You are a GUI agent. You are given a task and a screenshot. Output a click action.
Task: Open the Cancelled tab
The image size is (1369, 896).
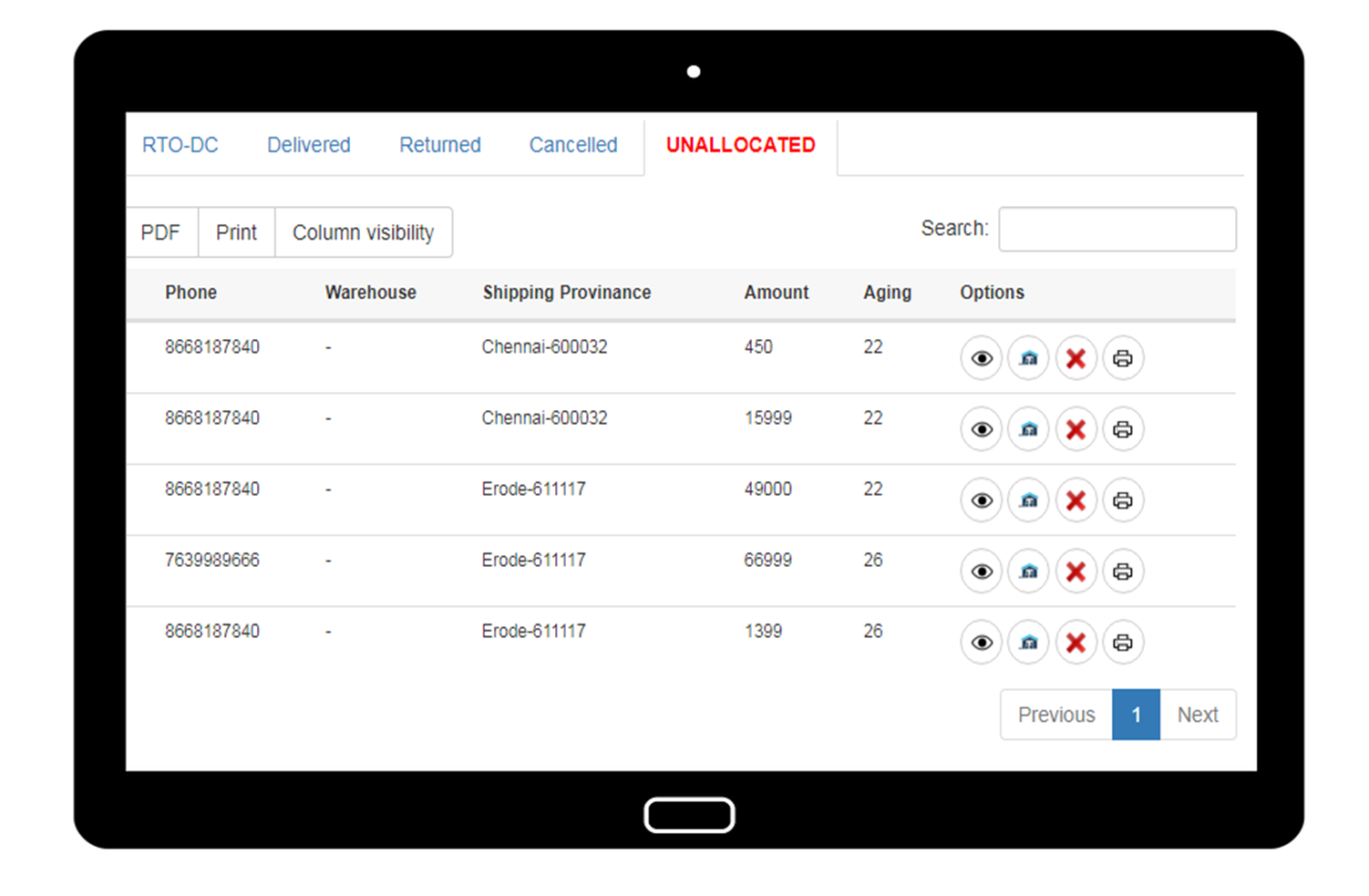coord(572,145)
